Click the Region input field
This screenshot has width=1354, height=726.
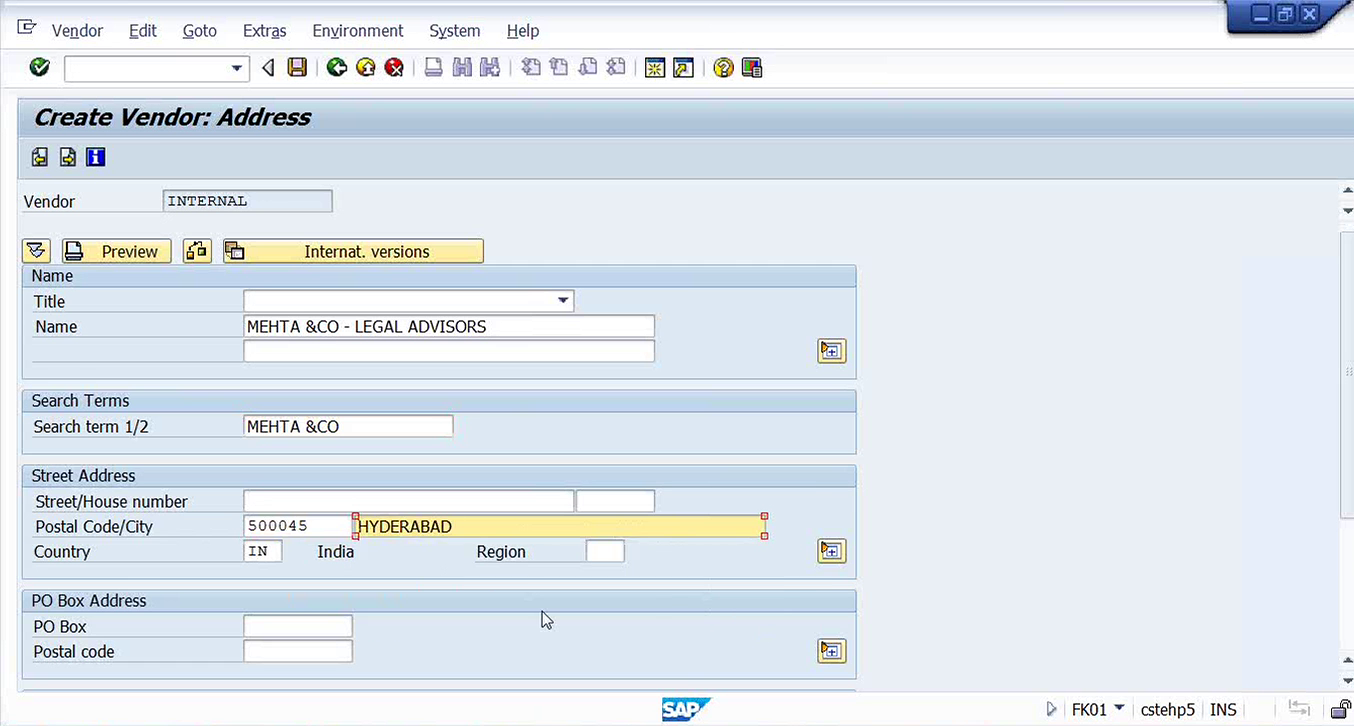click(x=605, y=551)
